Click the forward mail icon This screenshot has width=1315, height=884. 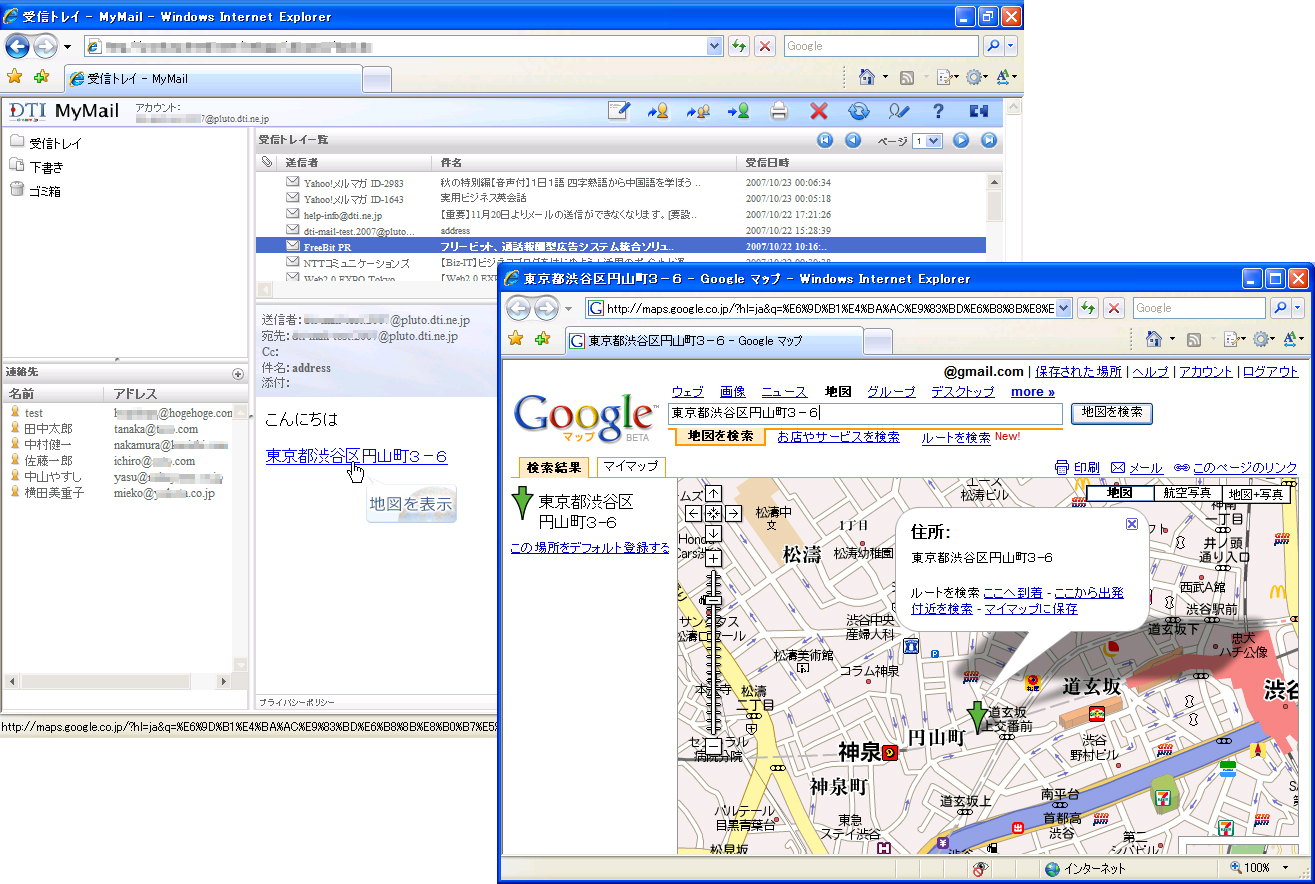(x=739, y=111)
